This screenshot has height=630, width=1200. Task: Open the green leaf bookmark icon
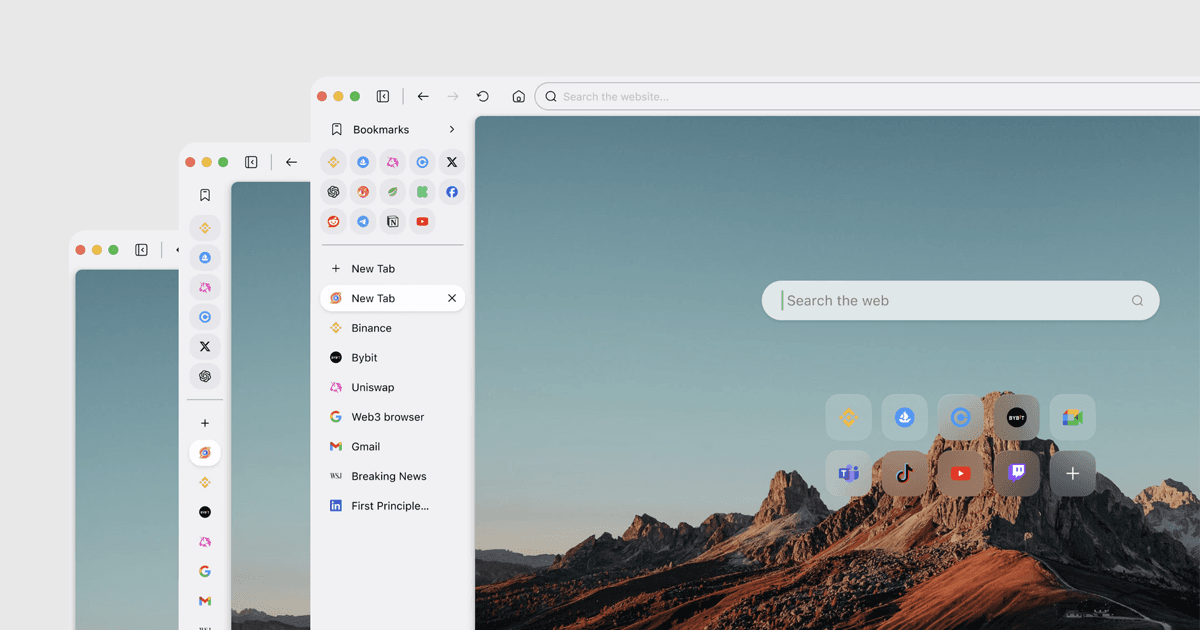393,192
